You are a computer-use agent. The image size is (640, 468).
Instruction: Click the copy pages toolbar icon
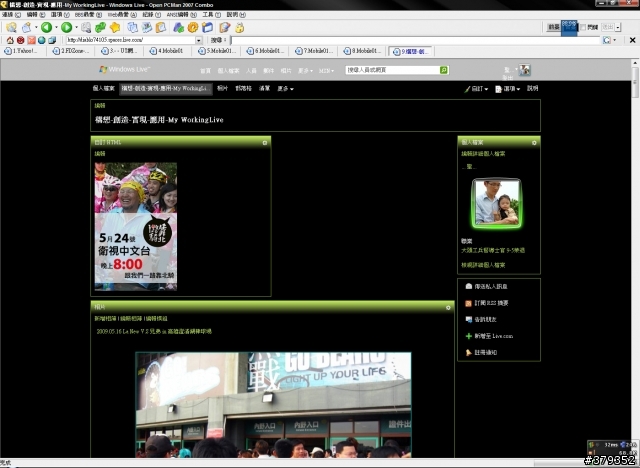pyautogui.click(x=132, y=27)
